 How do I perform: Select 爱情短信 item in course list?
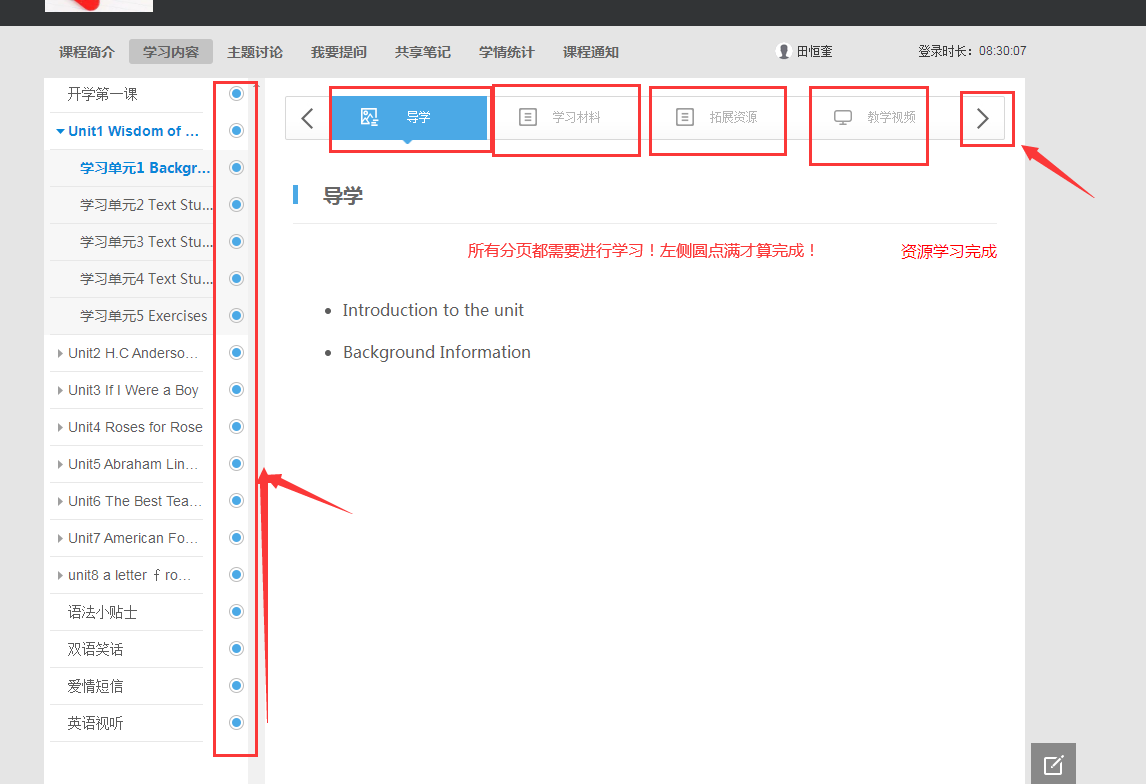pyautogui.click(x=96, y=686)
